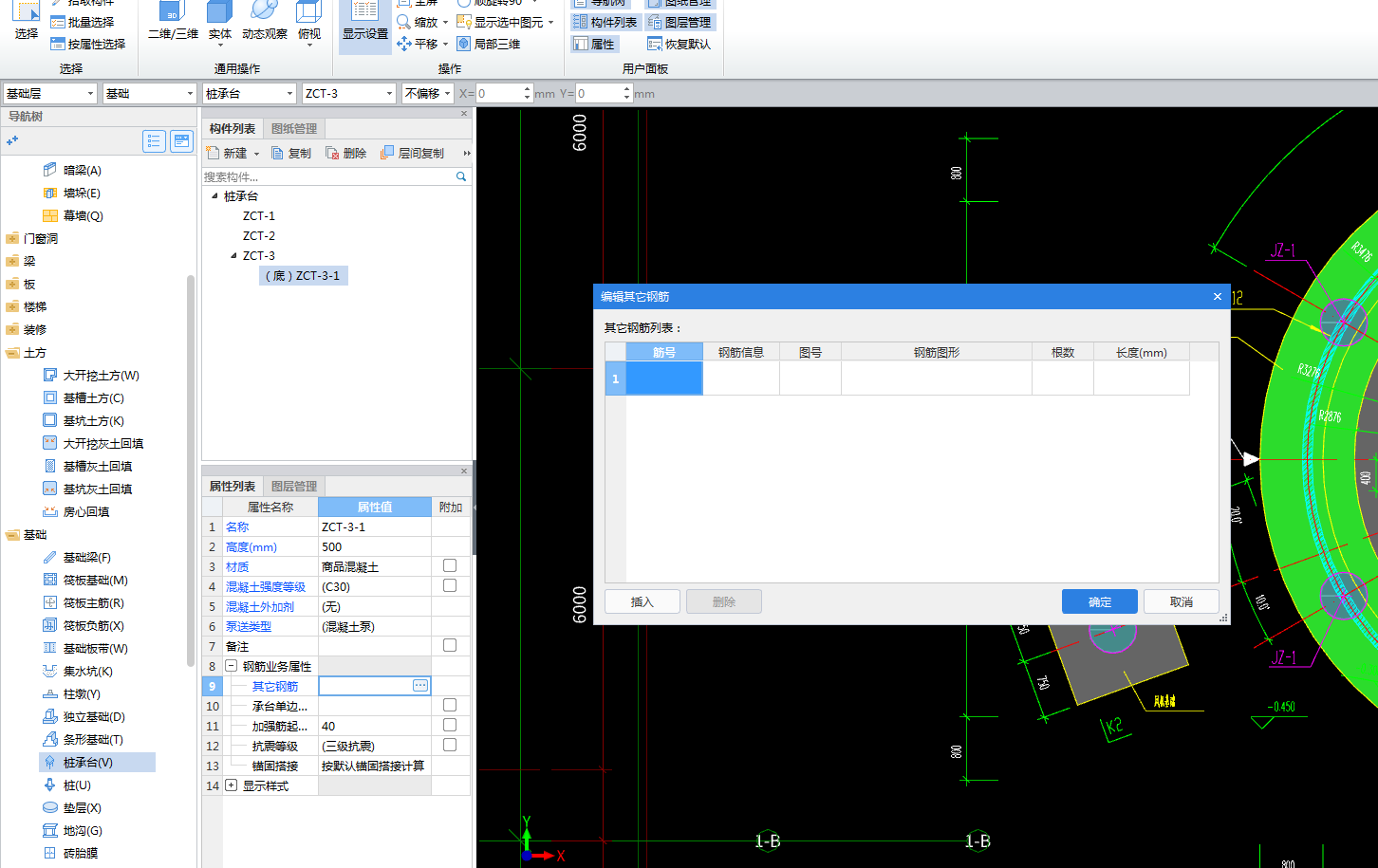Click 插入 to insert a rebar row
The height and width of the screenshot is (868, 1378).
click(642, 601)
